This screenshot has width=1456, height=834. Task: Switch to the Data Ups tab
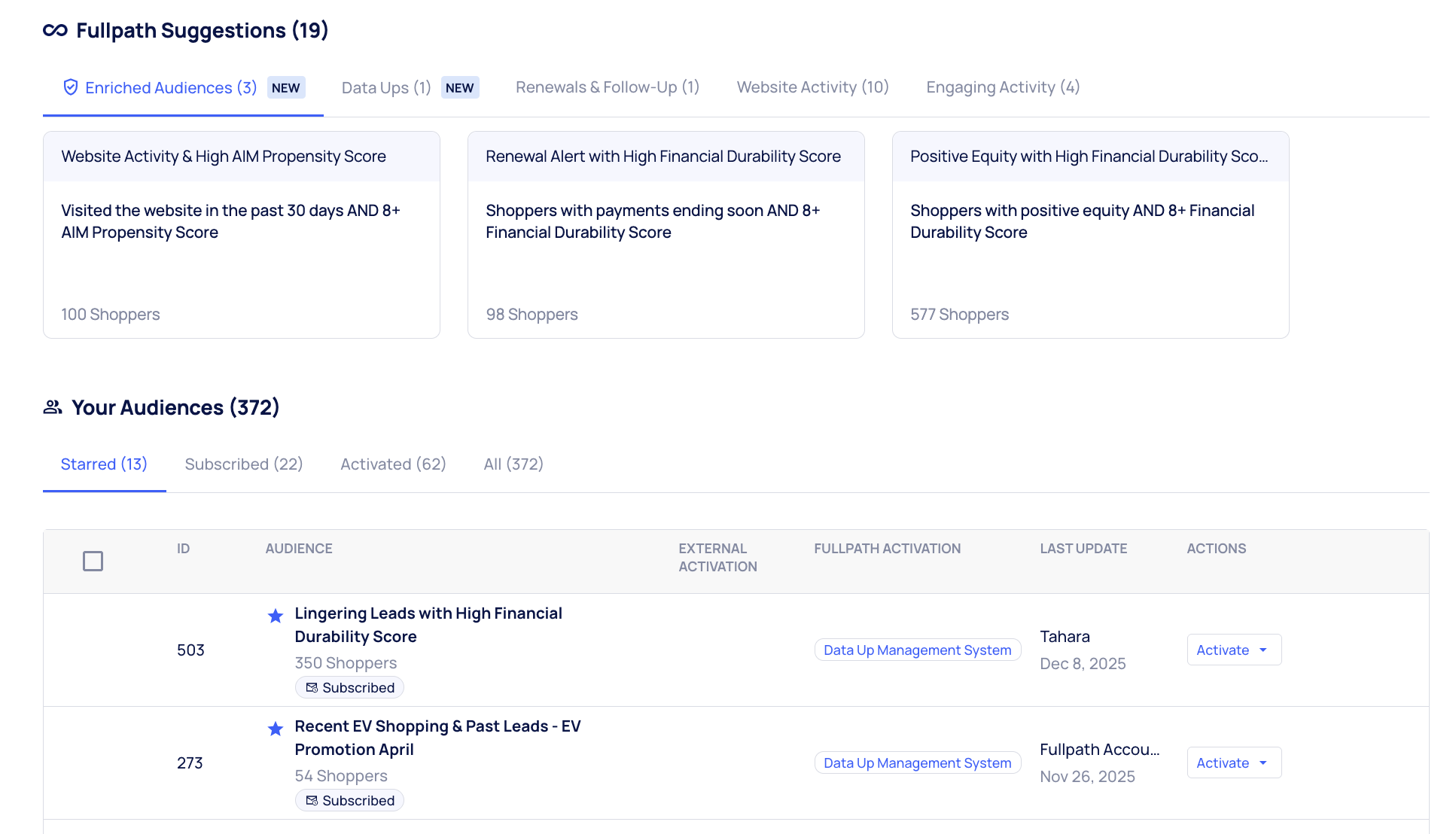pos(385,87)
